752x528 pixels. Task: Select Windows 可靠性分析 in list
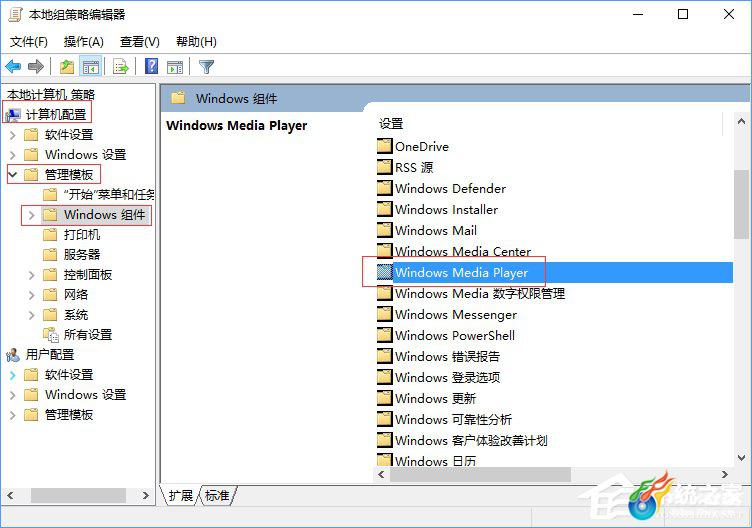453,419
